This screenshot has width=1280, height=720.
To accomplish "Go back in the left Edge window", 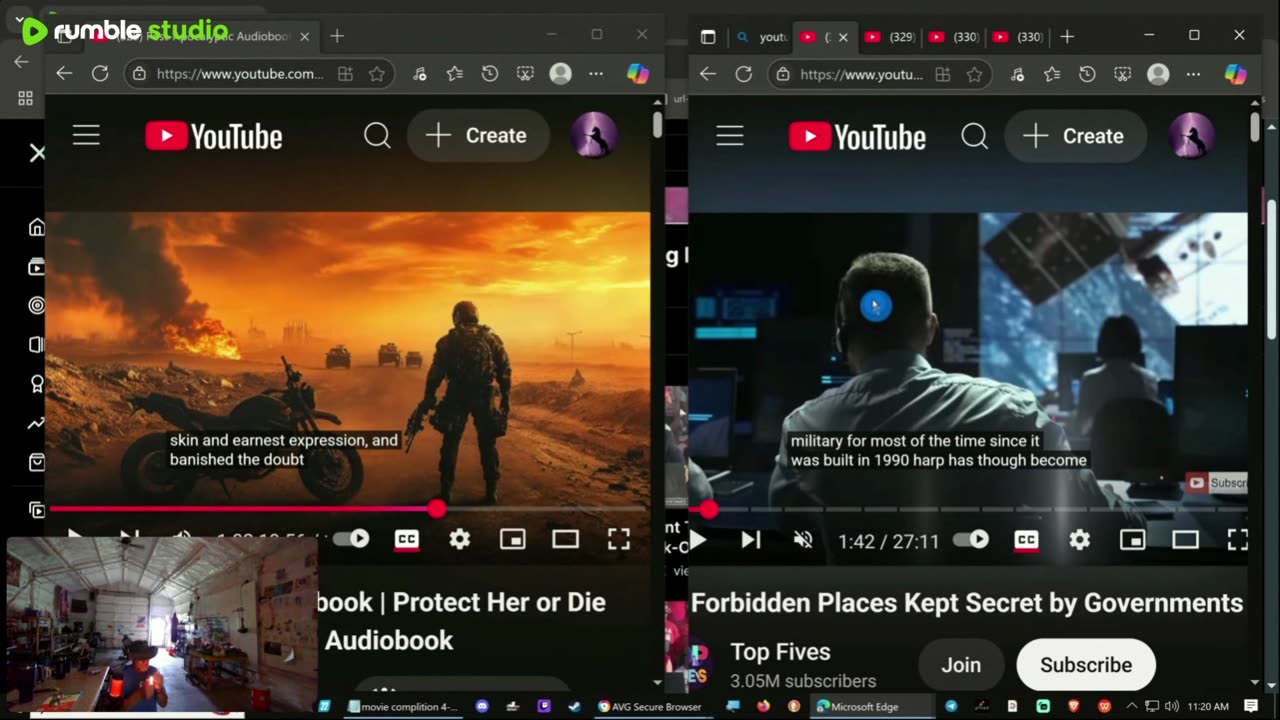I will coord(64,74).
